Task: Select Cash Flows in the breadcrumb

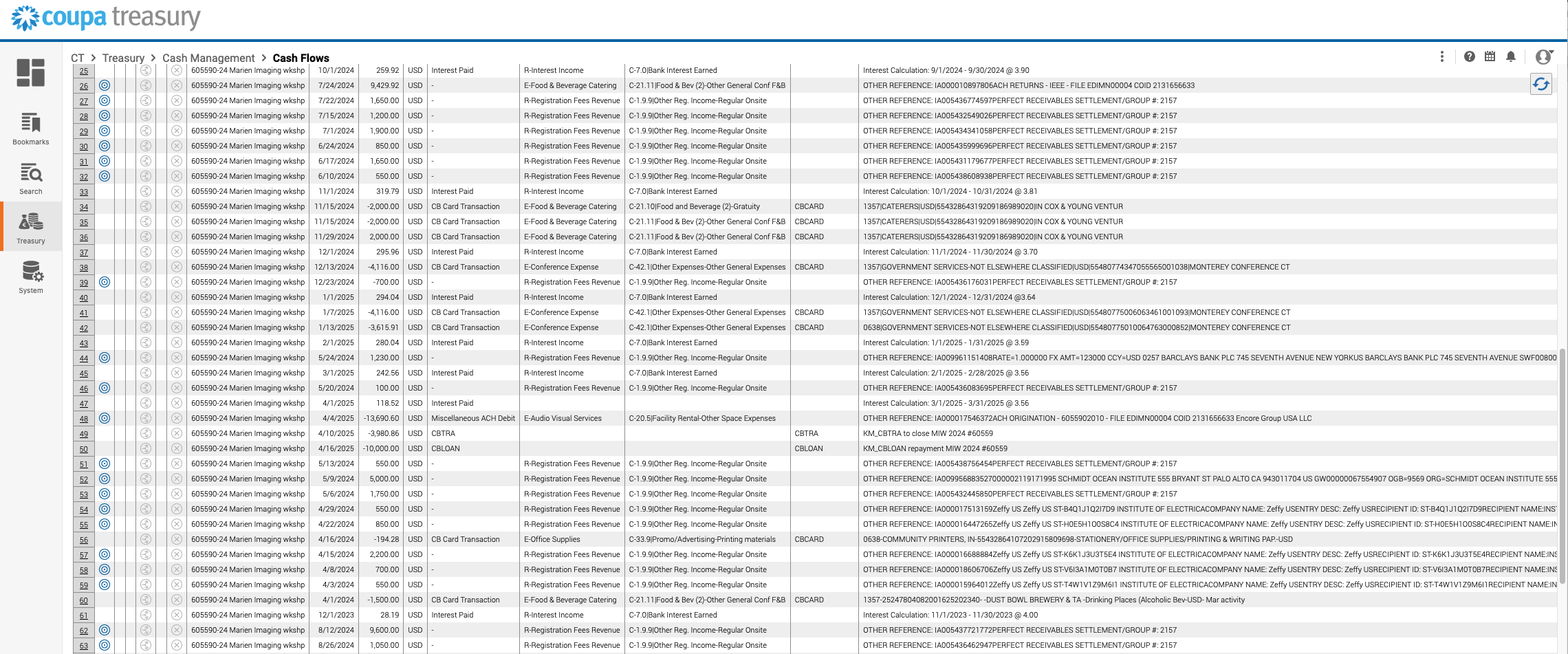Action: (301, 58)
